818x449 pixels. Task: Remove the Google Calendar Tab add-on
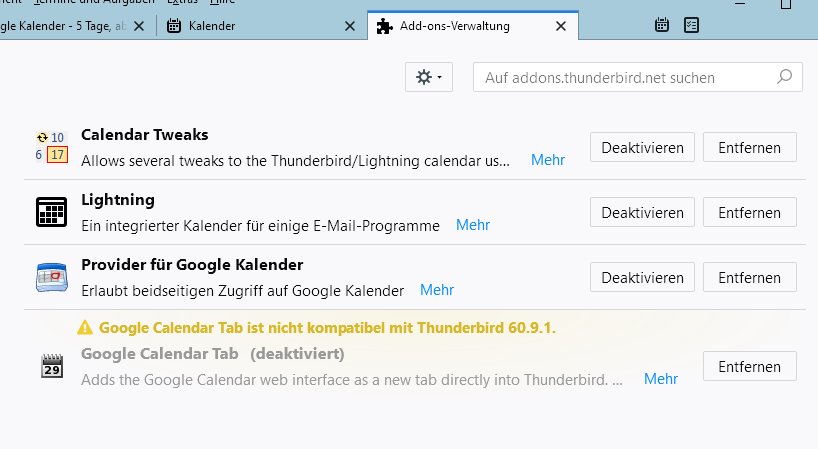(750, 366)
